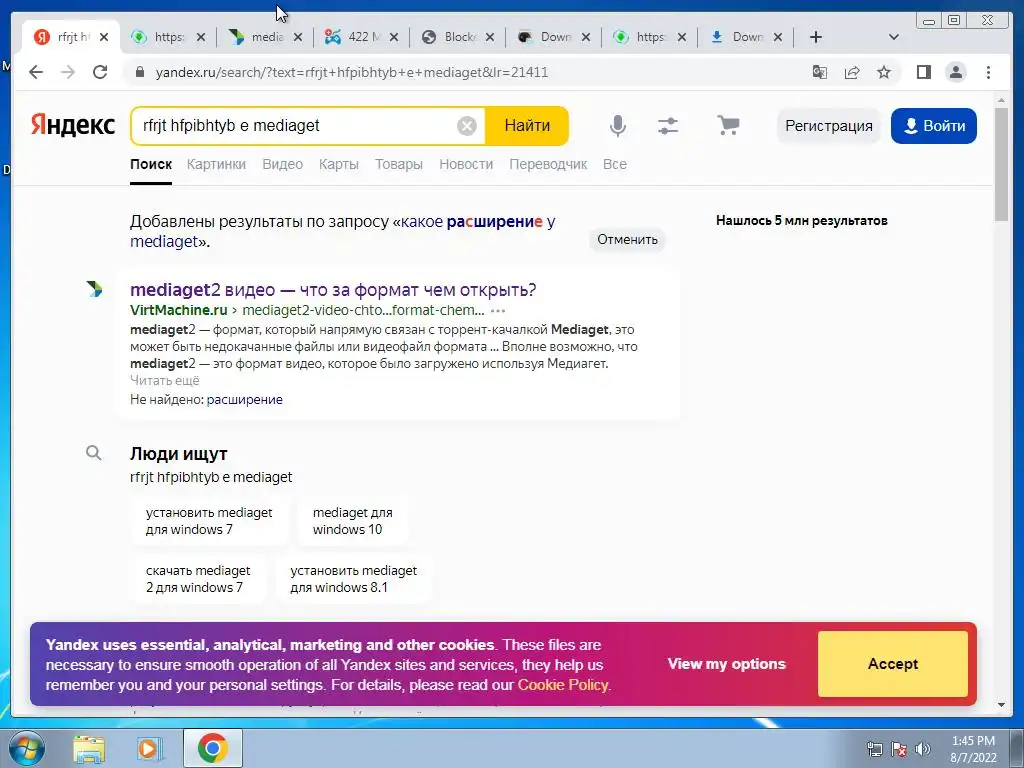1024x768 pixels.
Task: Select the Карты search tab
Action: pos(339,164)
